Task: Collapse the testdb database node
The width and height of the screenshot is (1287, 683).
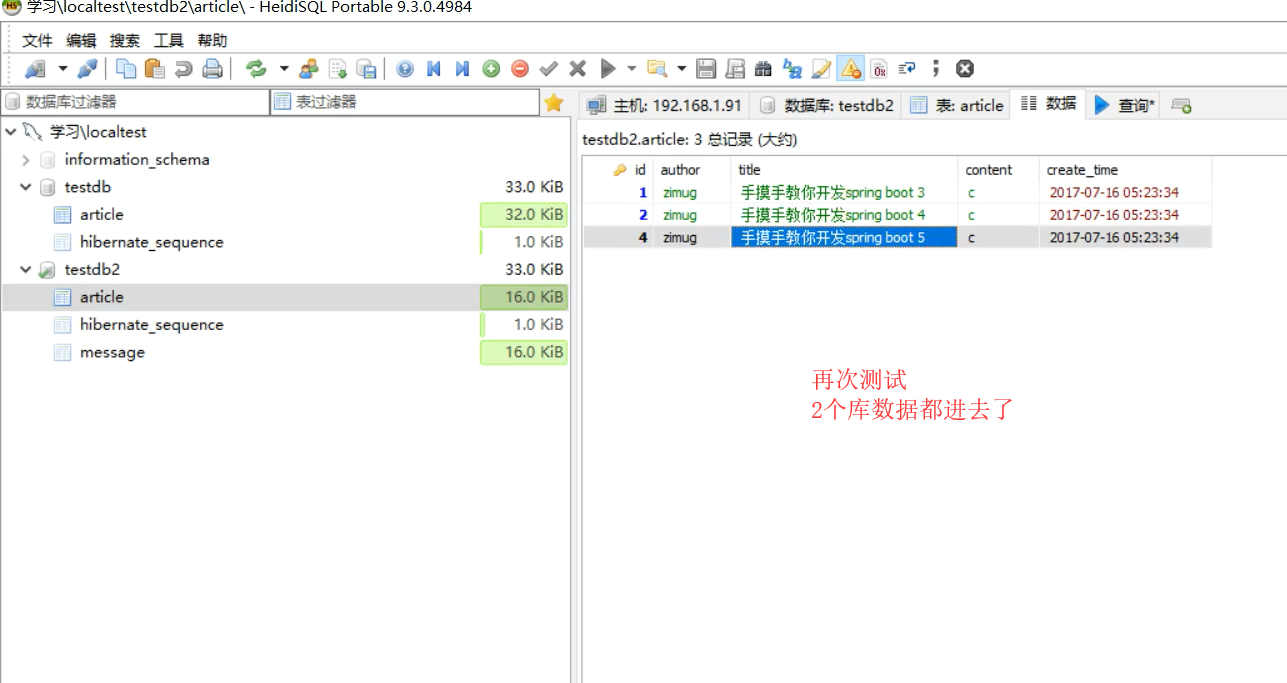Action: (x=26, y=187)
